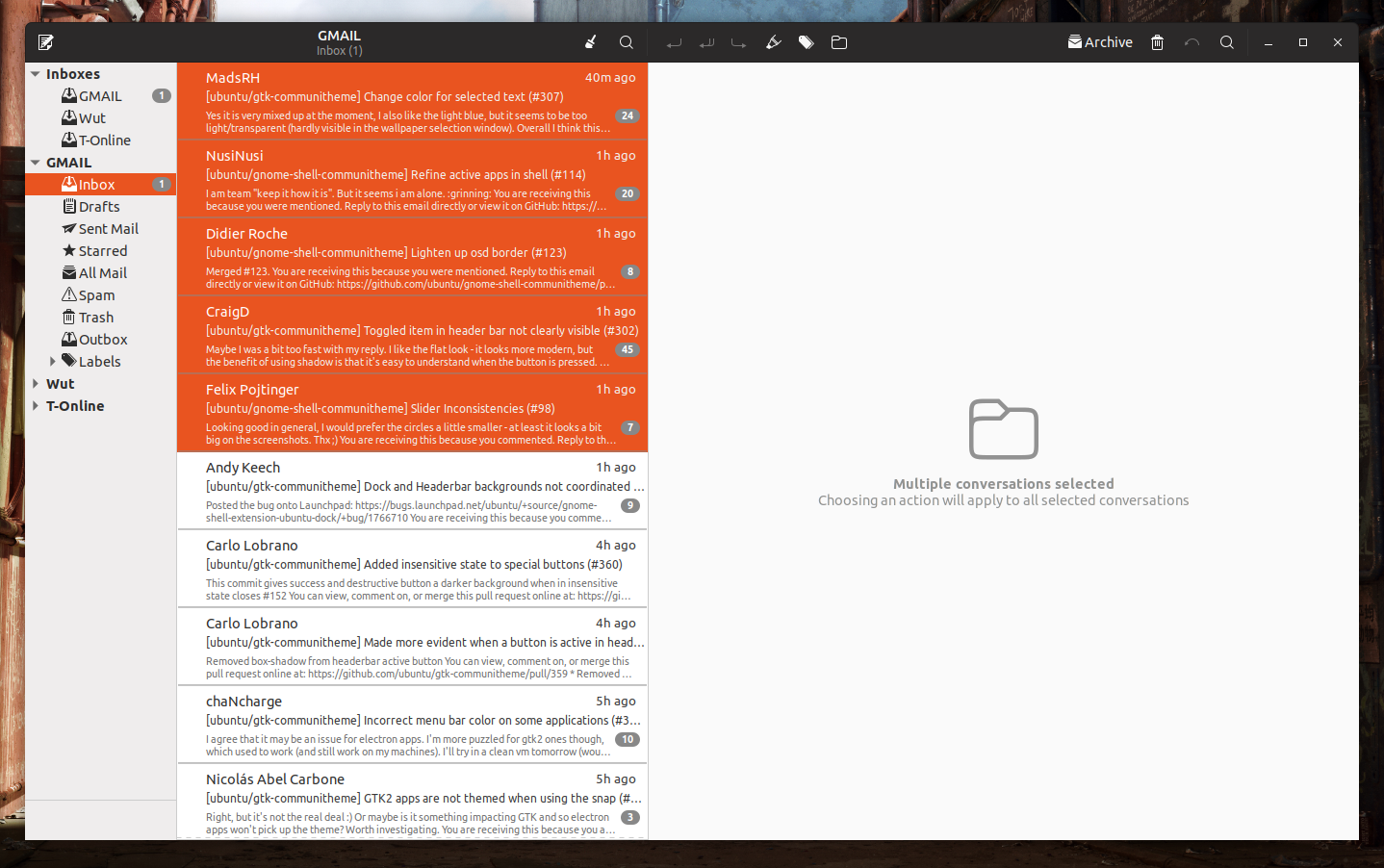Open the All Mail folder
The width and height of the screenshot is (1384, 868).
pos(100,273)
